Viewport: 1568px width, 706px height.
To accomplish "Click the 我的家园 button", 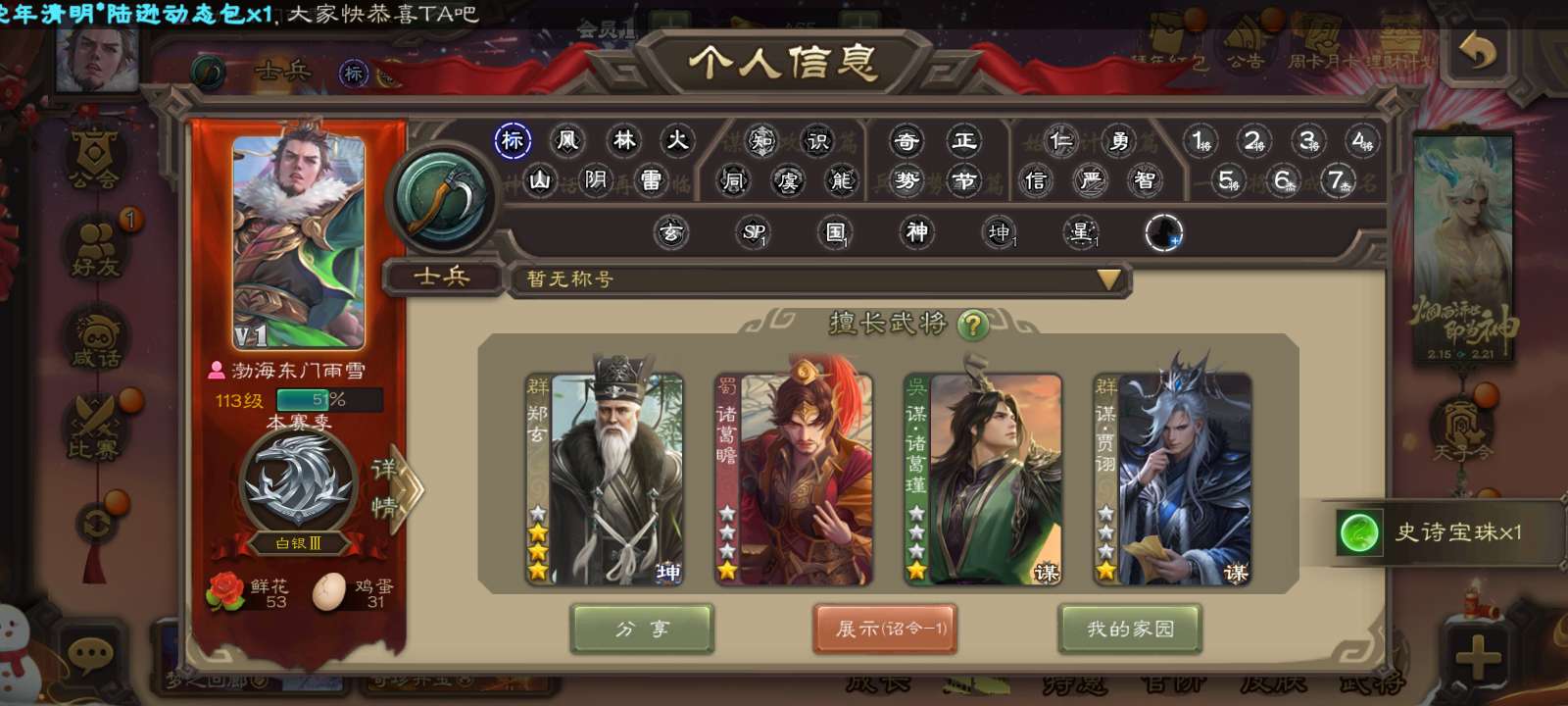I will coord(1130,629).
